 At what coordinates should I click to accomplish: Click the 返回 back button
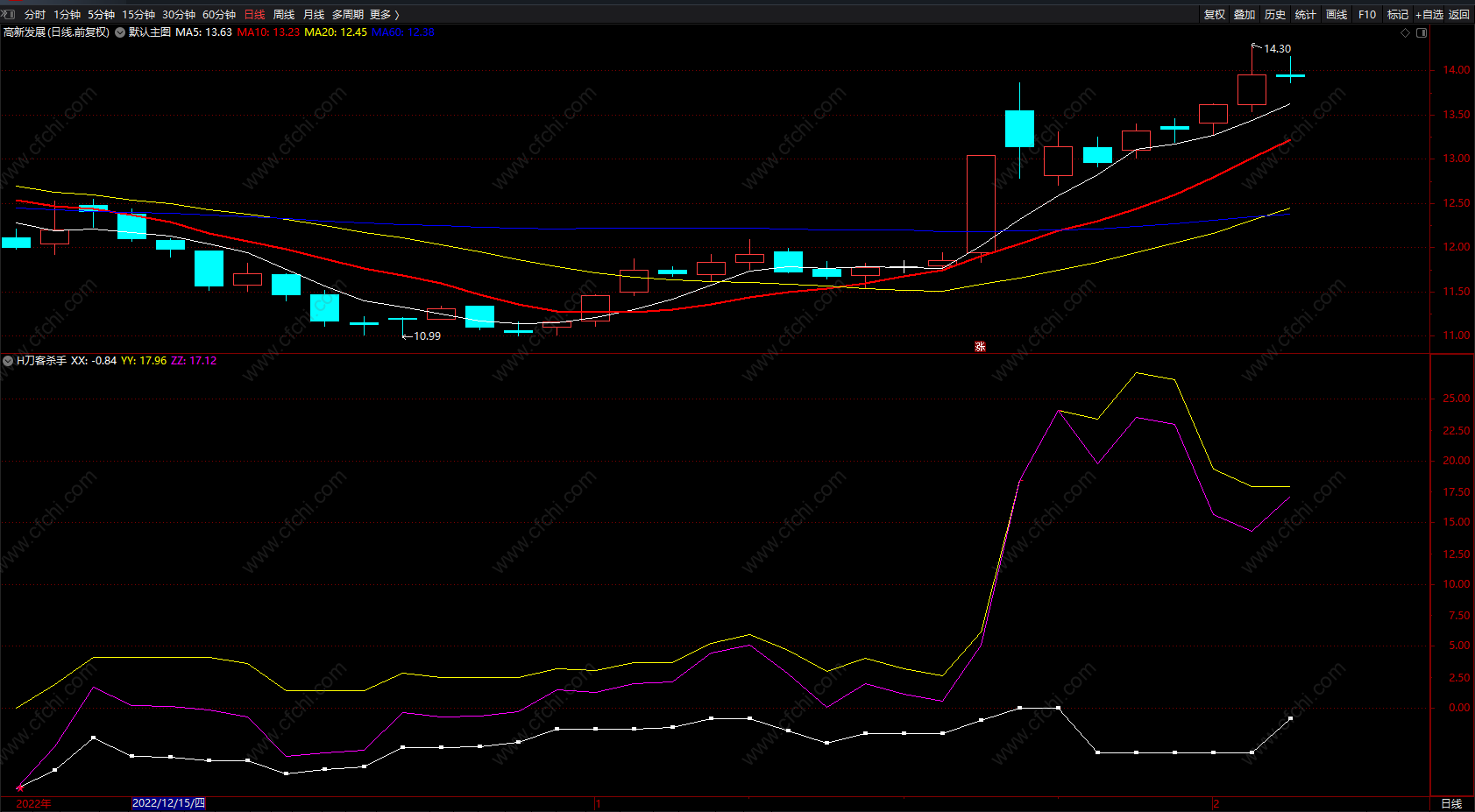coord(1459,15)
